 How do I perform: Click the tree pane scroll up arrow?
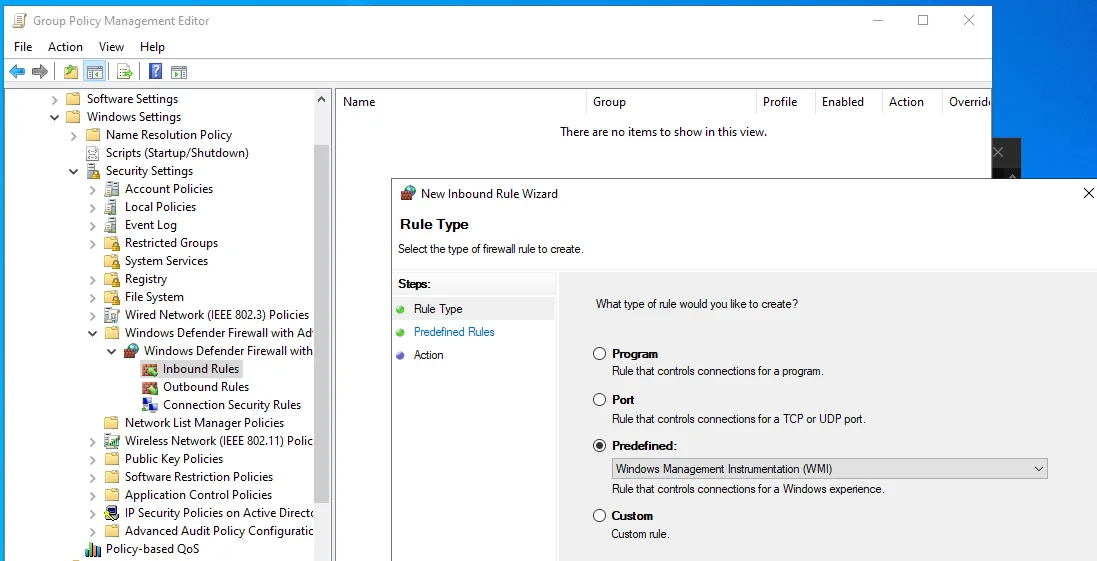click(x=321, y=99)
